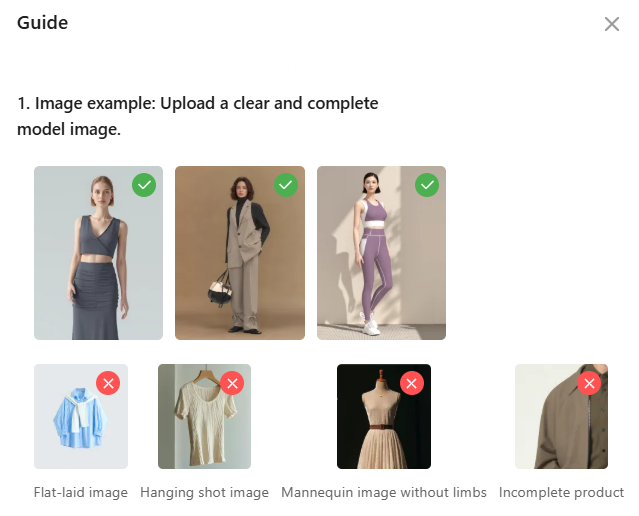Close the Guide dialog
The height and width of the screenshot is (516, 639).
pyautogui.click(x=612, y=24)
